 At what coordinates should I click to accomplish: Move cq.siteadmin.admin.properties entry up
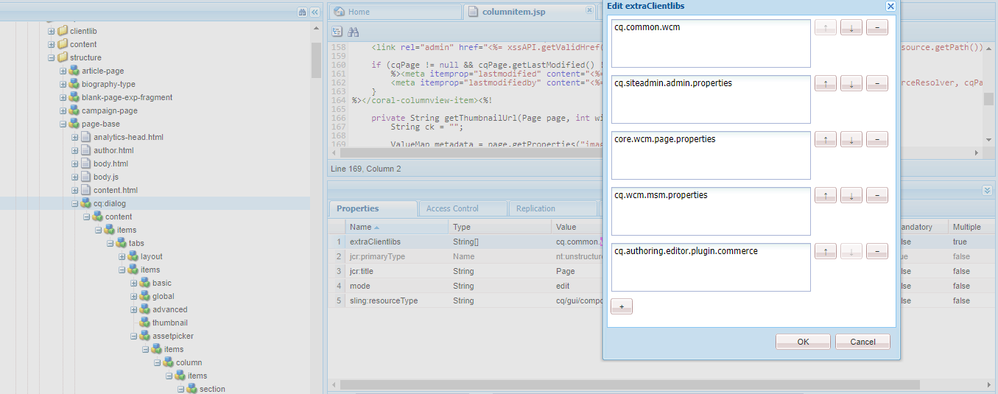point(826,83)
